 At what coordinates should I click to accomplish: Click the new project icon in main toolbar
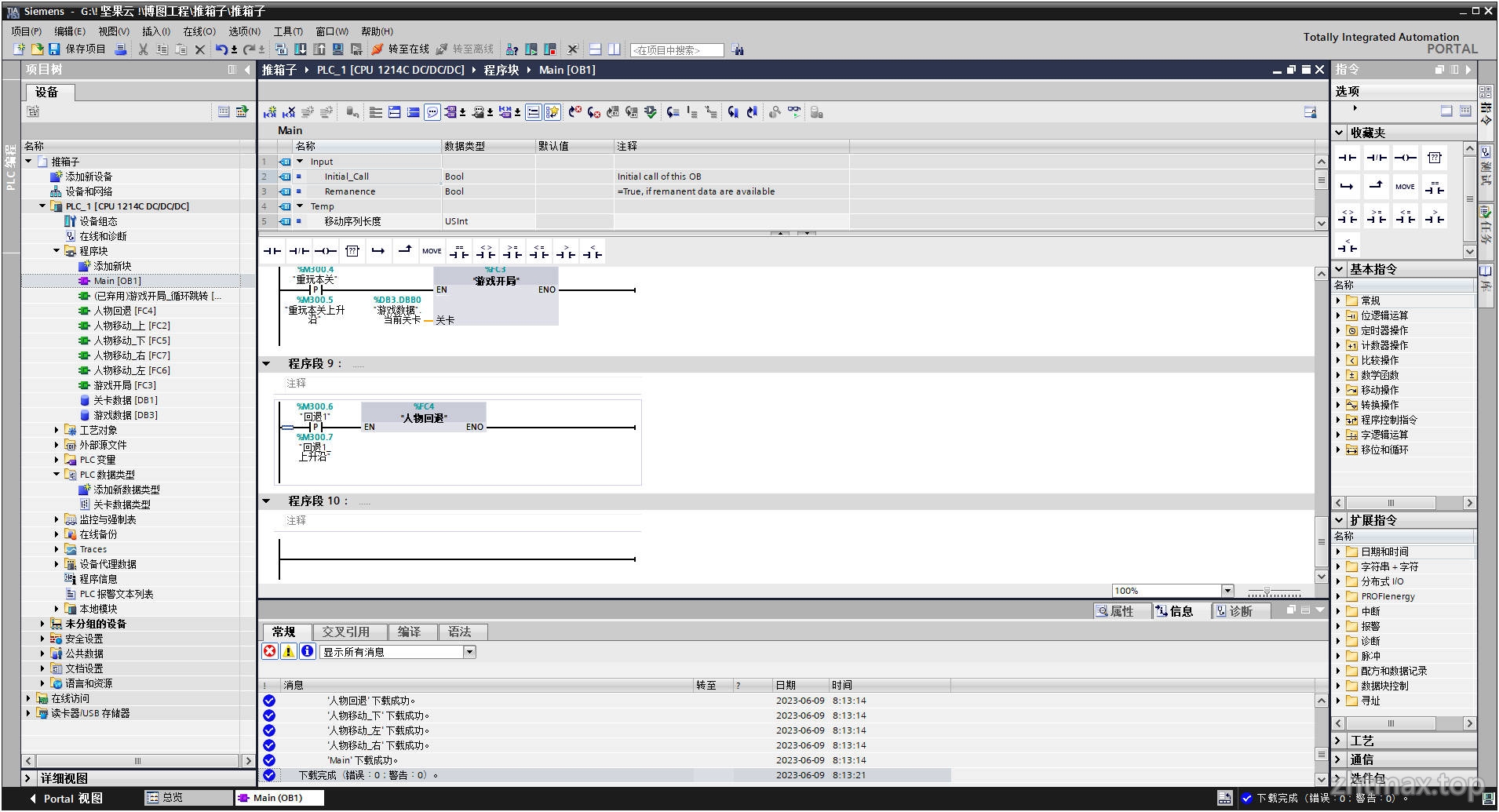[19, 49]
